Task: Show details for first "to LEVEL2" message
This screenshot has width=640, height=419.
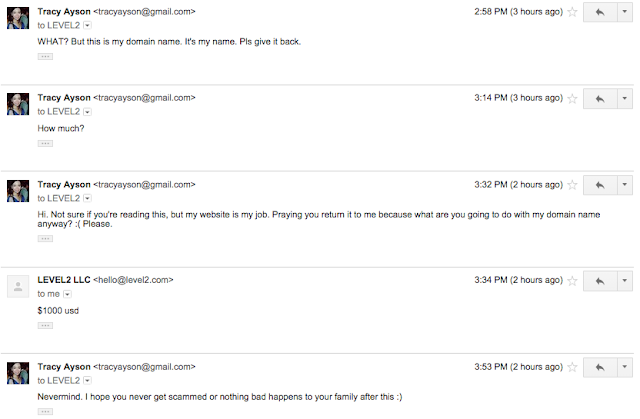Action: coord(87,25)
